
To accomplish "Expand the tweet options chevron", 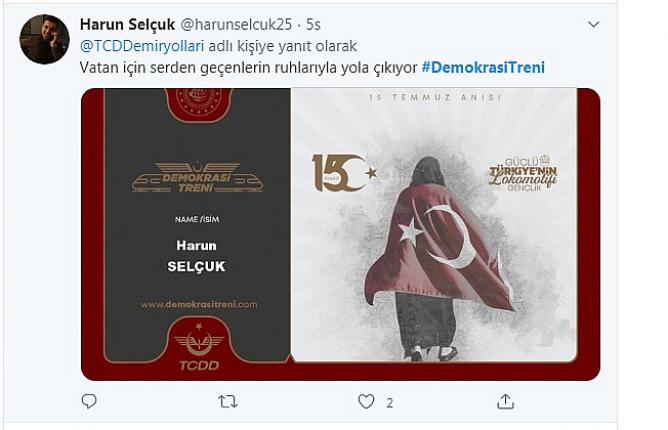I will [x=594, y=24].
